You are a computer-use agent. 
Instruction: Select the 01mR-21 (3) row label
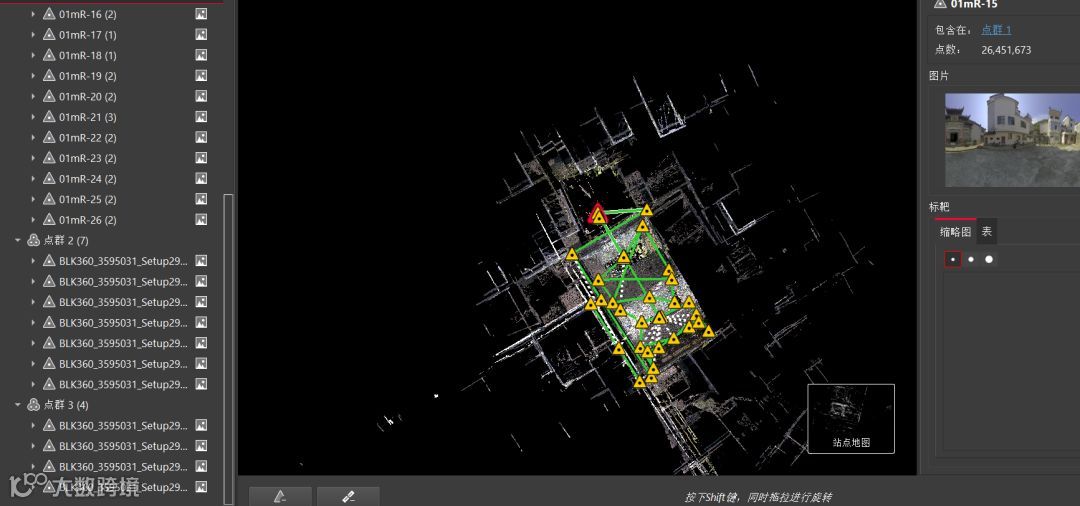click(87, 117)
